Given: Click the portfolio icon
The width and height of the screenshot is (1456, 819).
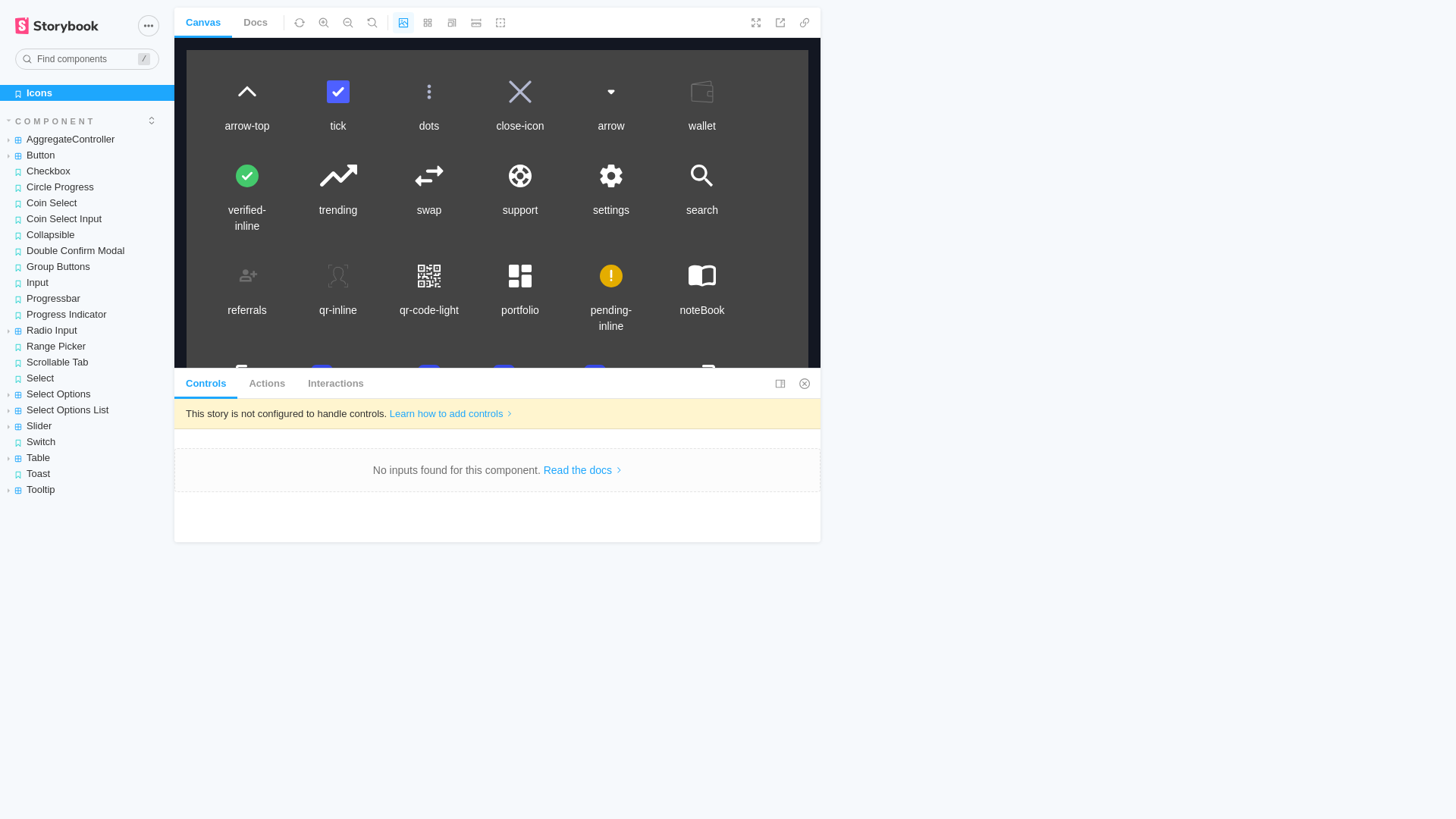Looking at the screenshot, I should (x=520, y=276).
